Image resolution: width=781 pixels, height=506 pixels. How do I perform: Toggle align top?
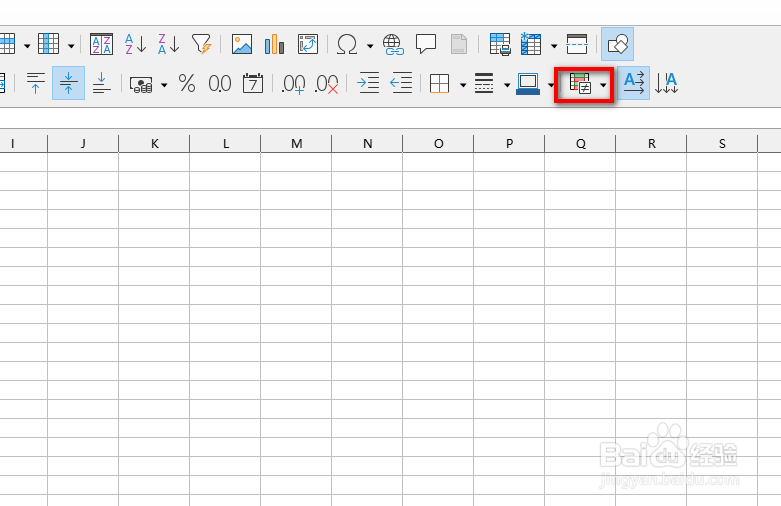pos(35,83)
